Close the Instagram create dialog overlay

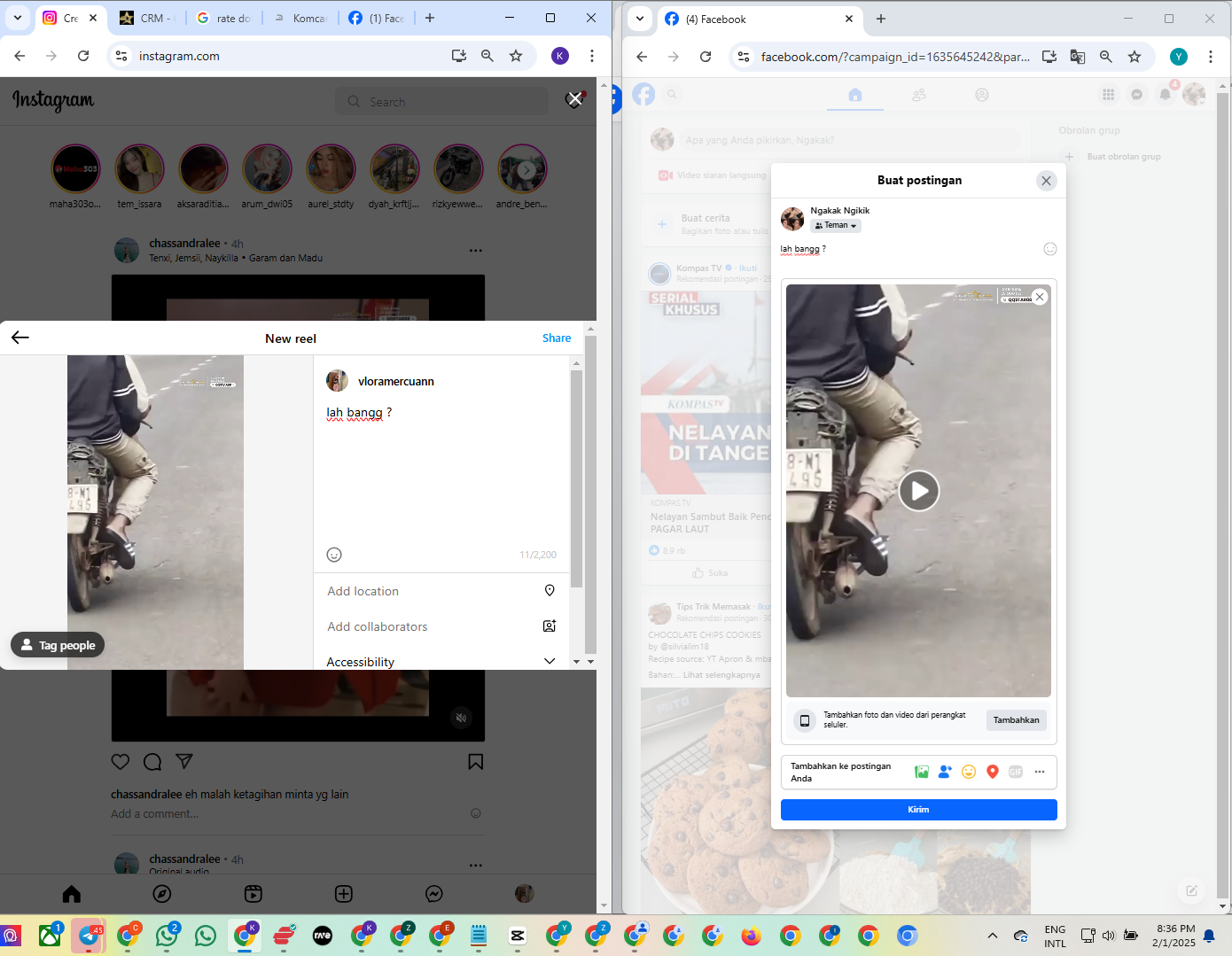pyautogui.click(x=574, y=99)
